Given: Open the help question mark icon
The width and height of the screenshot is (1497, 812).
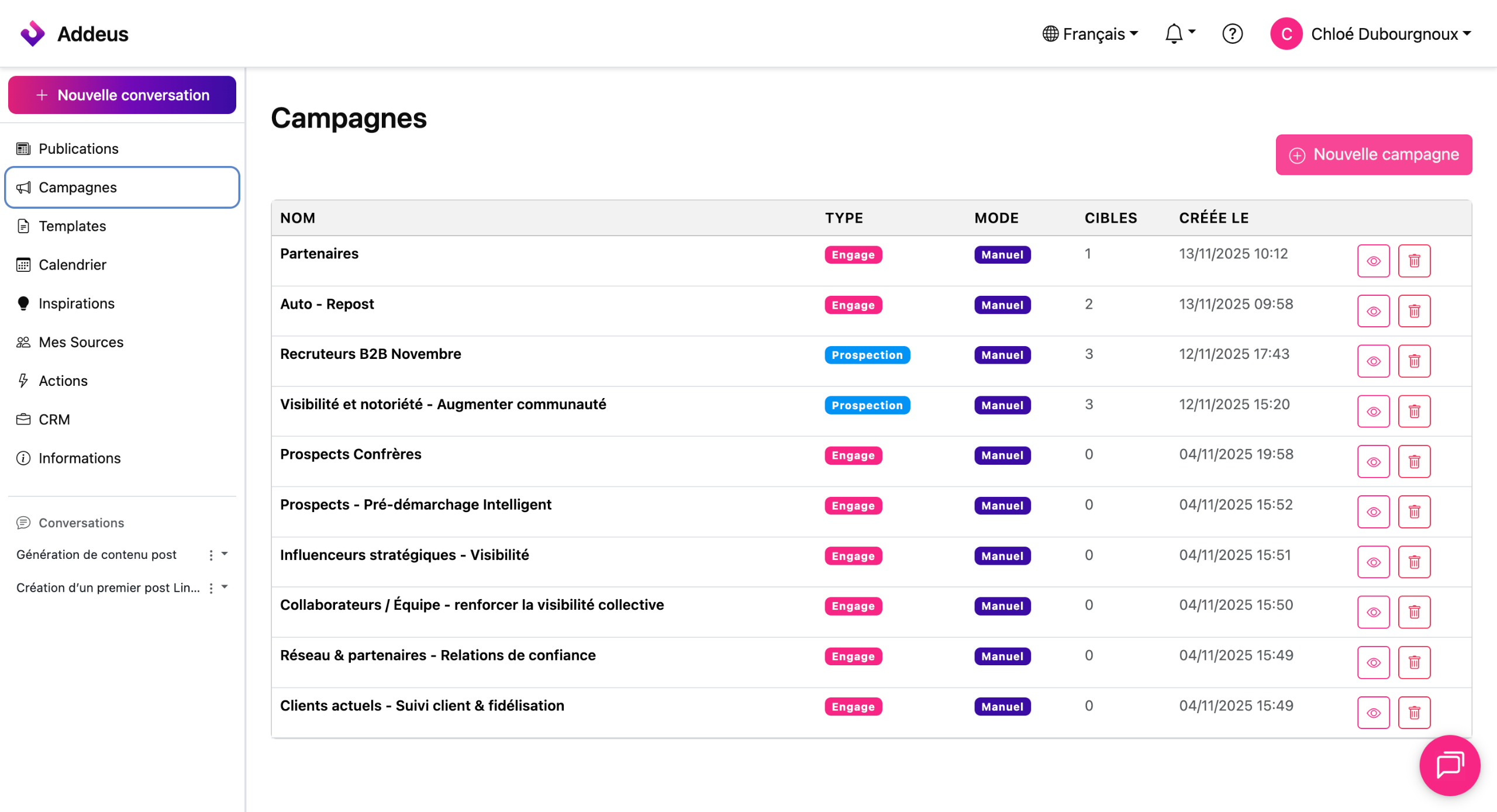Looking at the screenshot, I should [x=1232, y=34].
